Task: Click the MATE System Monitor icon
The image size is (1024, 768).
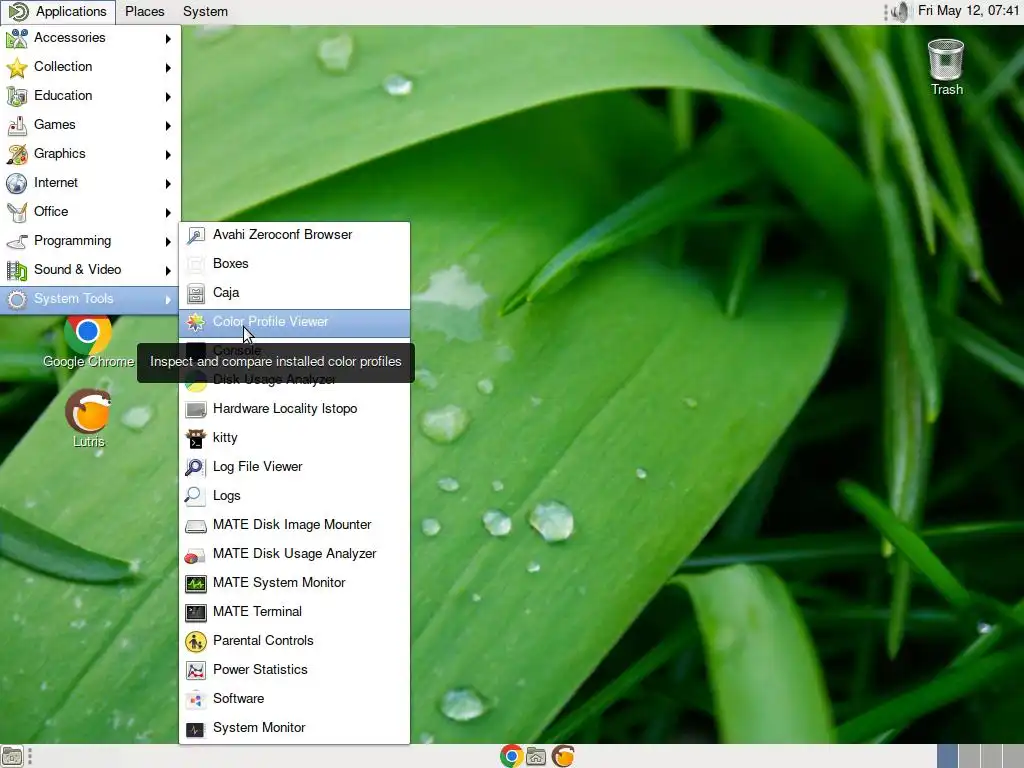Action: 195,583
